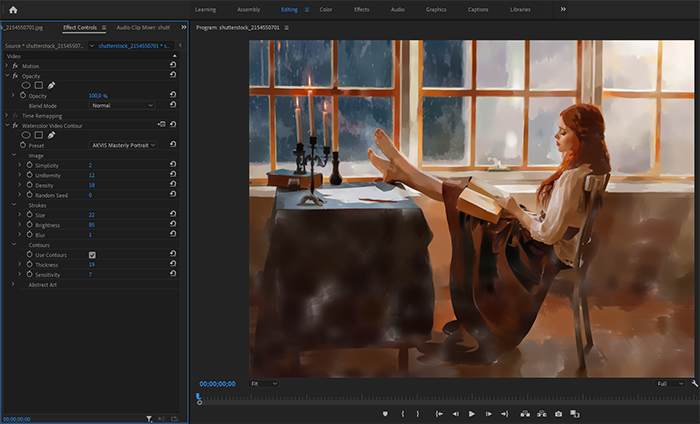
Task: Click Program monitor timecode 00;00;00;00
Action: [x=217, y=384]
